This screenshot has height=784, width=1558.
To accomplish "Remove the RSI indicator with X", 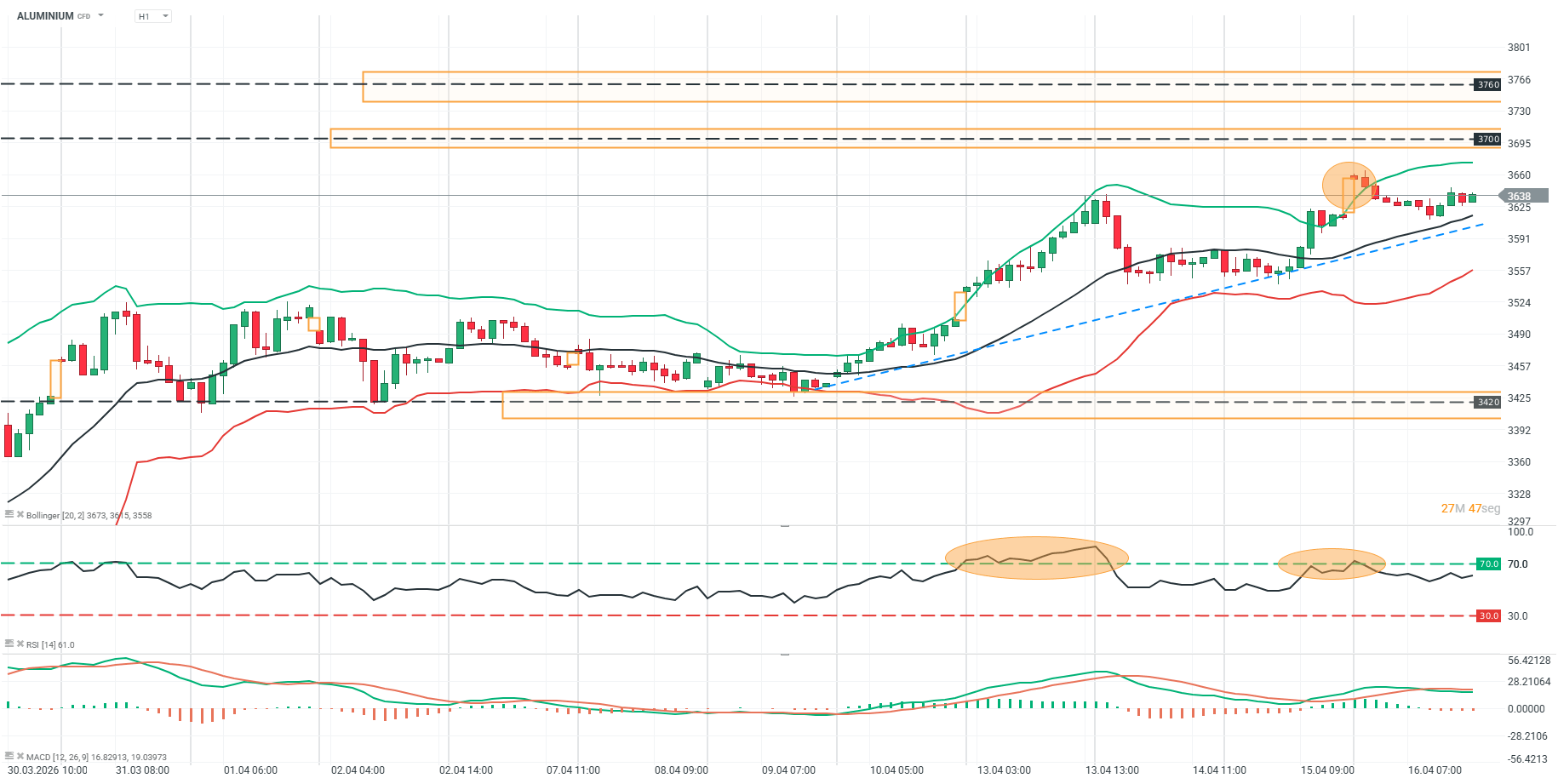I will pos(20,644).
